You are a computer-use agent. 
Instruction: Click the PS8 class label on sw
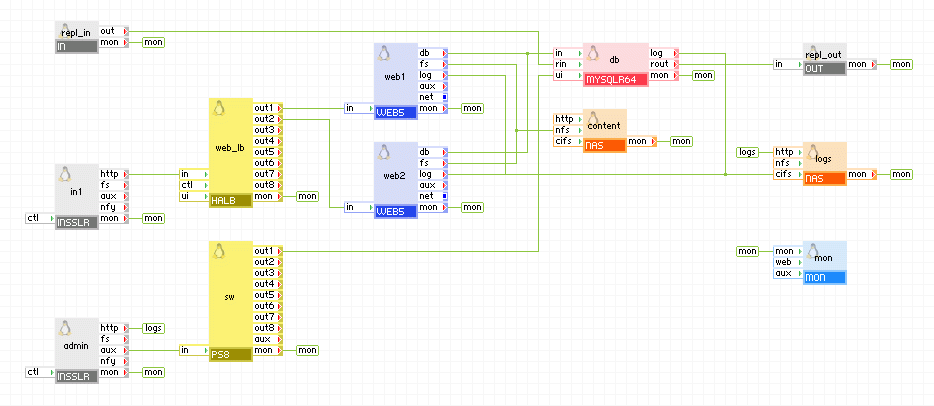click(229, 354)
